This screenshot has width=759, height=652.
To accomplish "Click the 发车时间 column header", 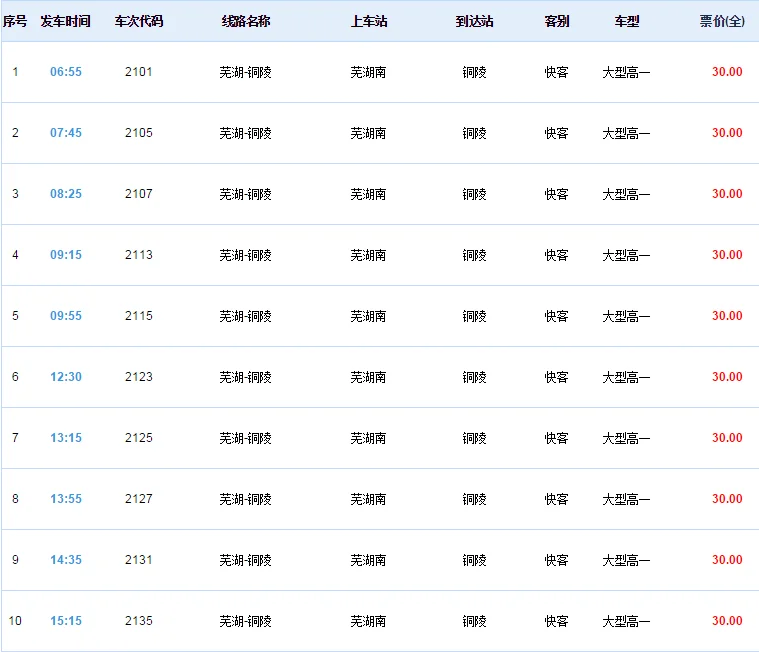I will 66,21.
